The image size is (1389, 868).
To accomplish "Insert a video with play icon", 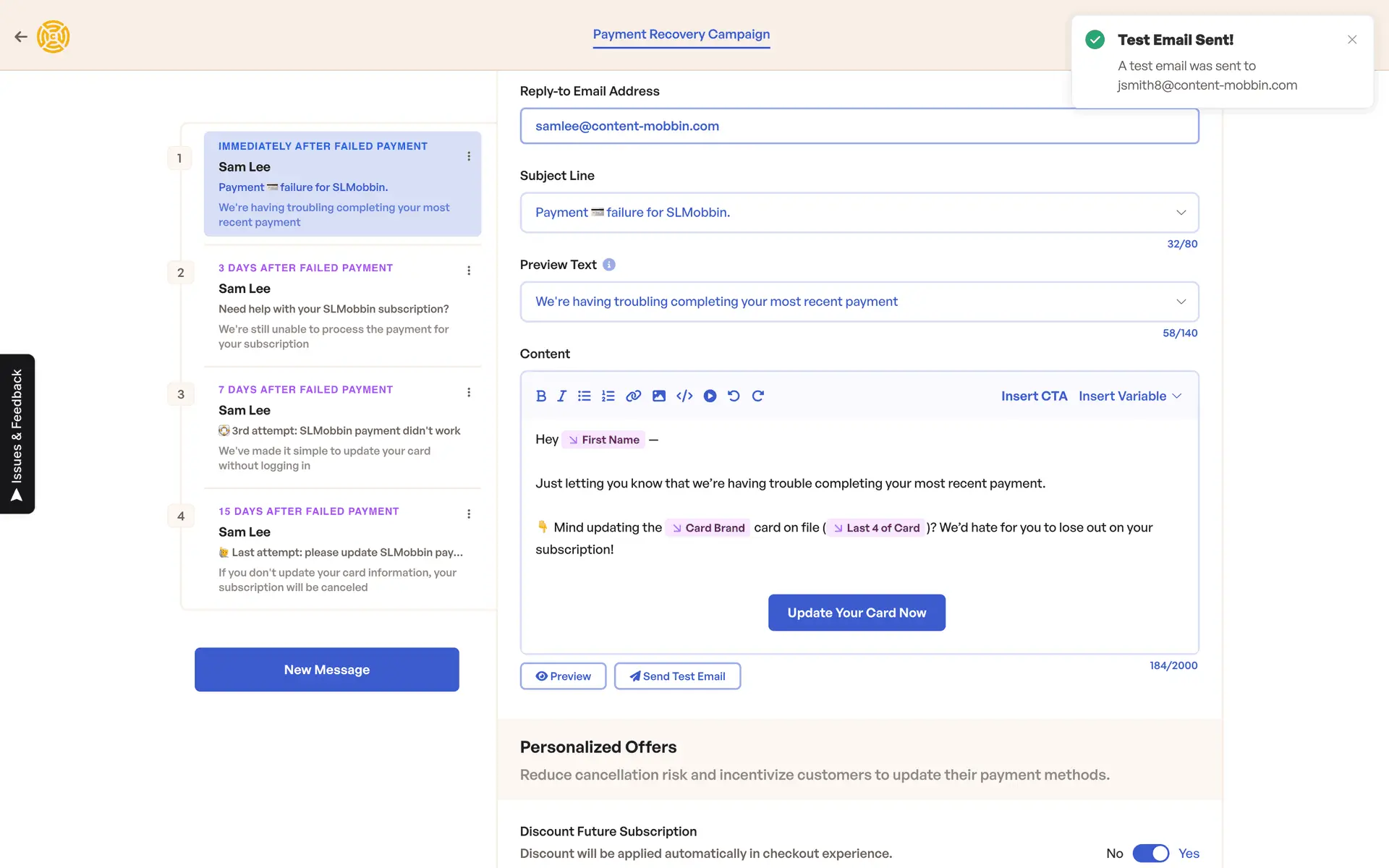I will [710, 396].
